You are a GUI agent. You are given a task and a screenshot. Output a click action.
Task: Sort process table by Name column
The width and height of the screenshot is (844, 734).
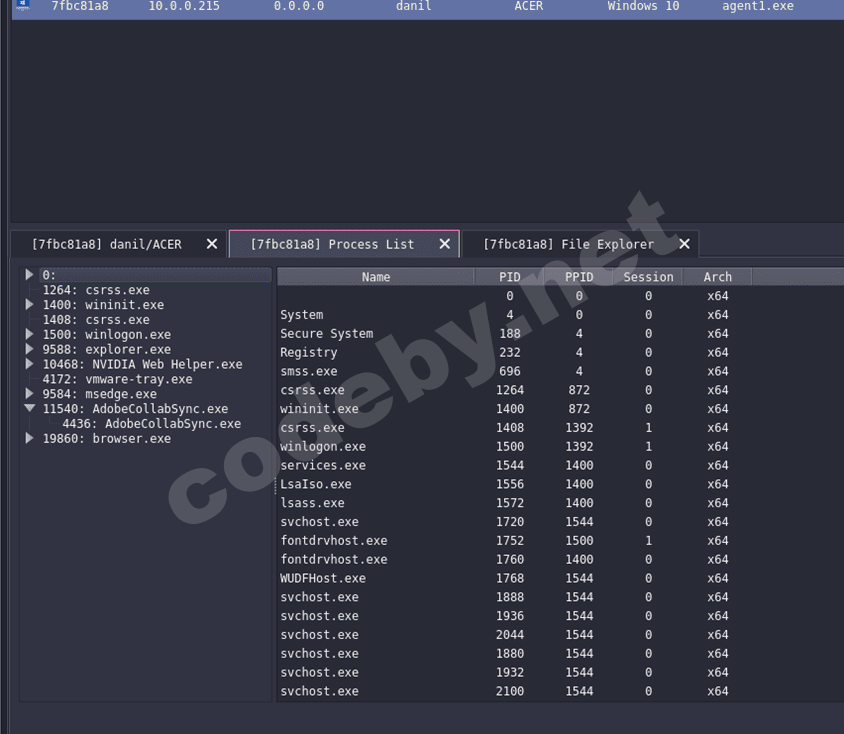(376, 277)
